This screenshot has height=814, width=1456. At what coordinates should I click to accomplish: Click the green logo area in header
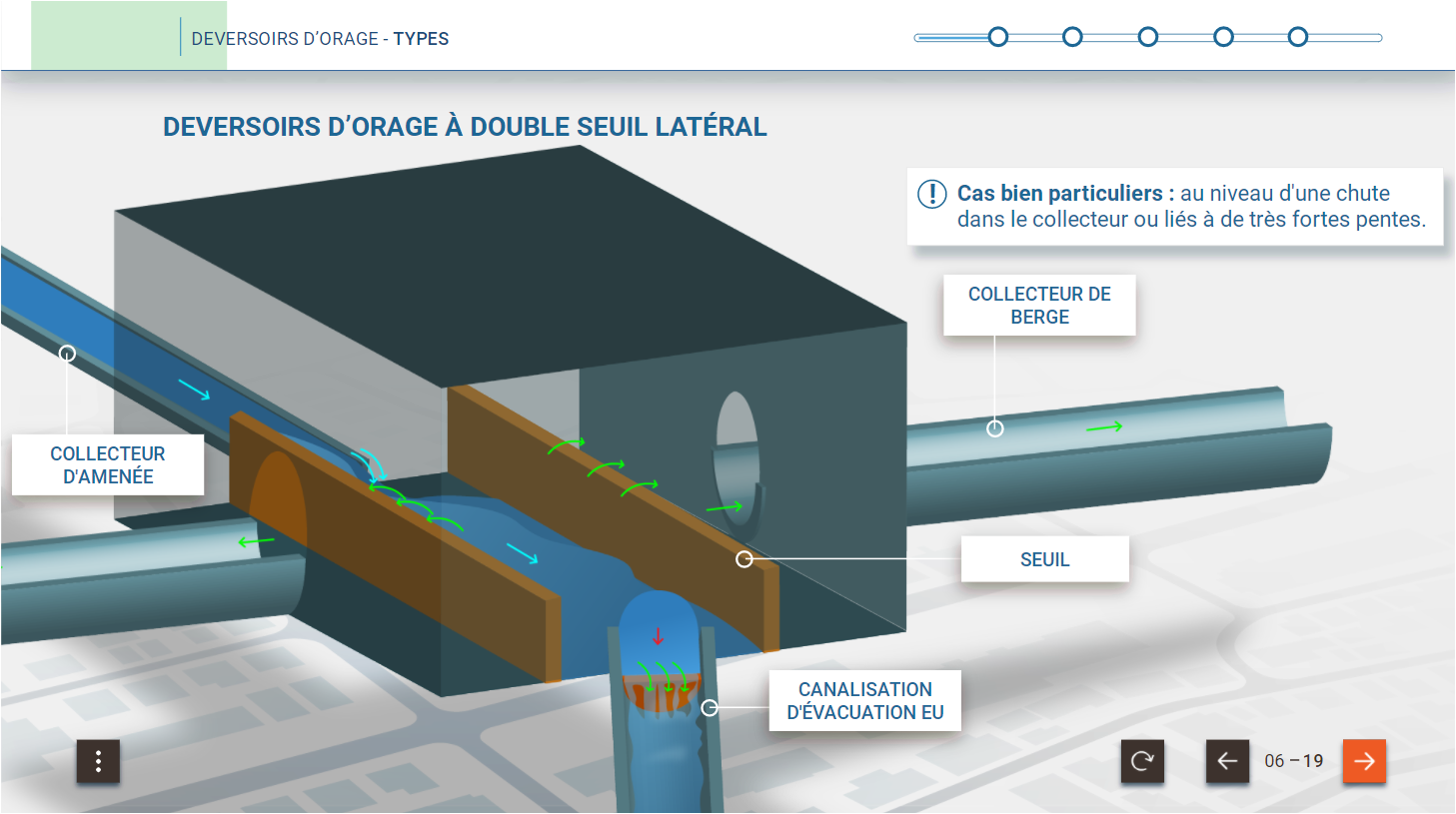[x=128, y=36]
